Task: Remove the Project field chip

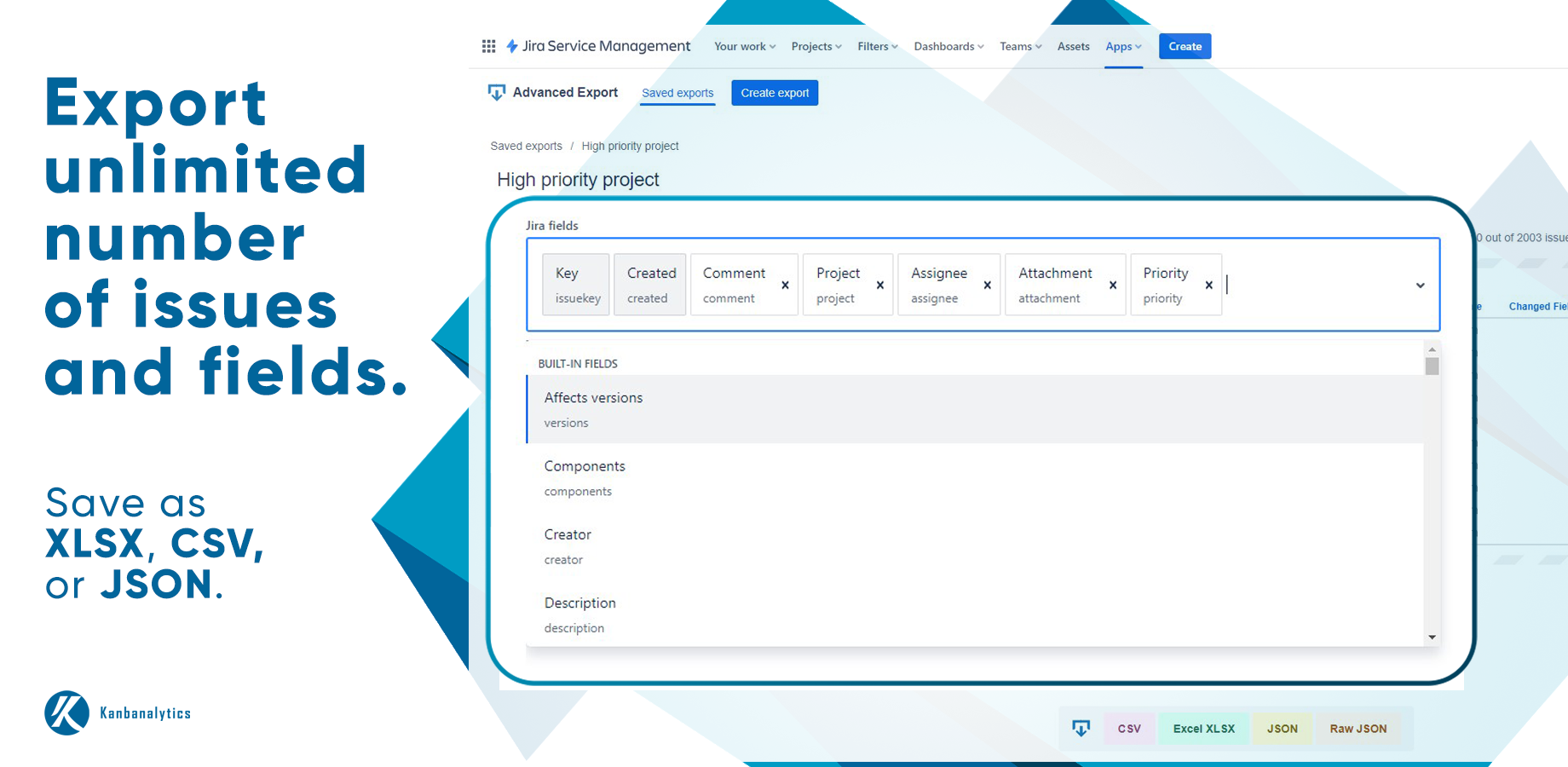Action: (x=880, y=285)
